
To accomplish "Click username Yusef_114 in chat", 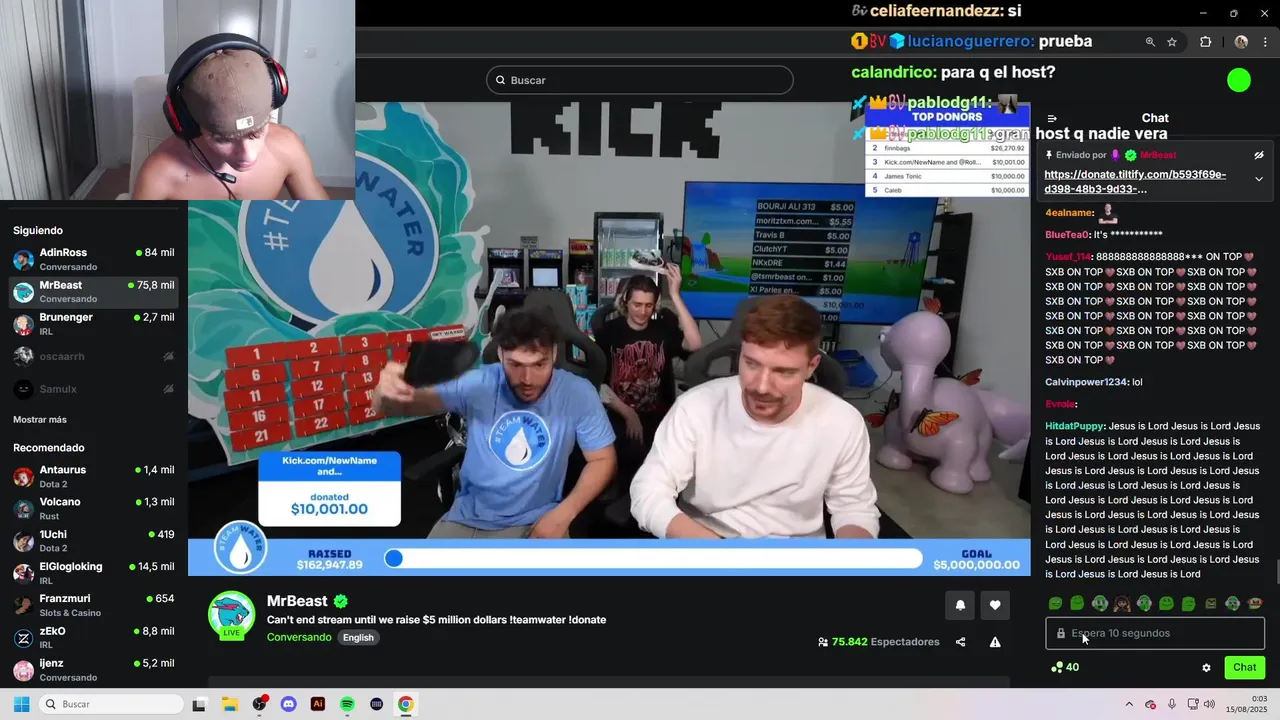I will point(1068,257).
